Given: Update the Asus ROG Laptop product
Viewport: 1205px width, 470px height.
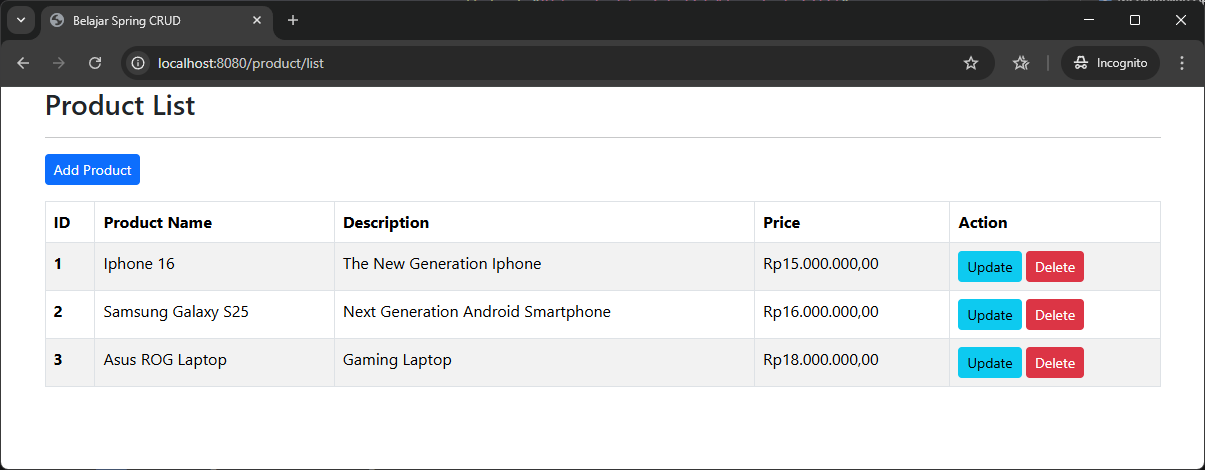Looking at the screenshot, I should point(989,363).
